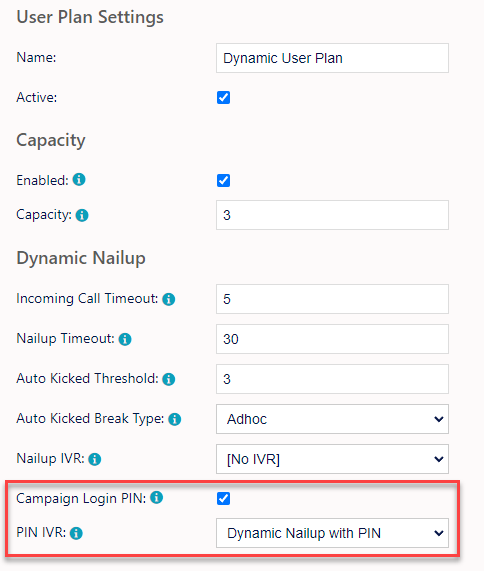Show info for Campaign Login PIN
Image resolution: width=484 pixels, height=571 pixels.
point(157,497)
